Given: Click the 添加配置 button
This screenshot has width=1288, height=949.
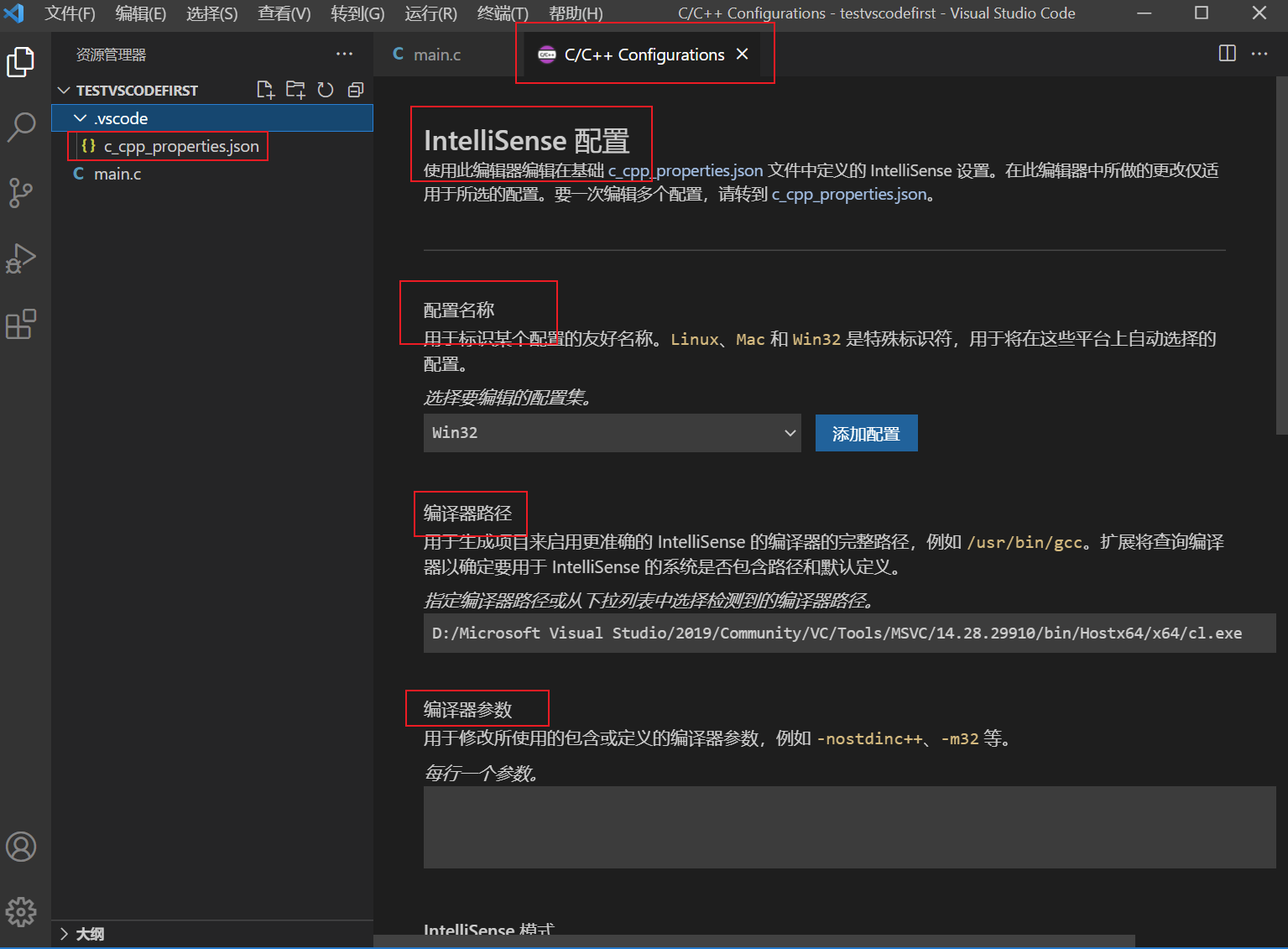Looking at the screenshot, I should (866, 434).
